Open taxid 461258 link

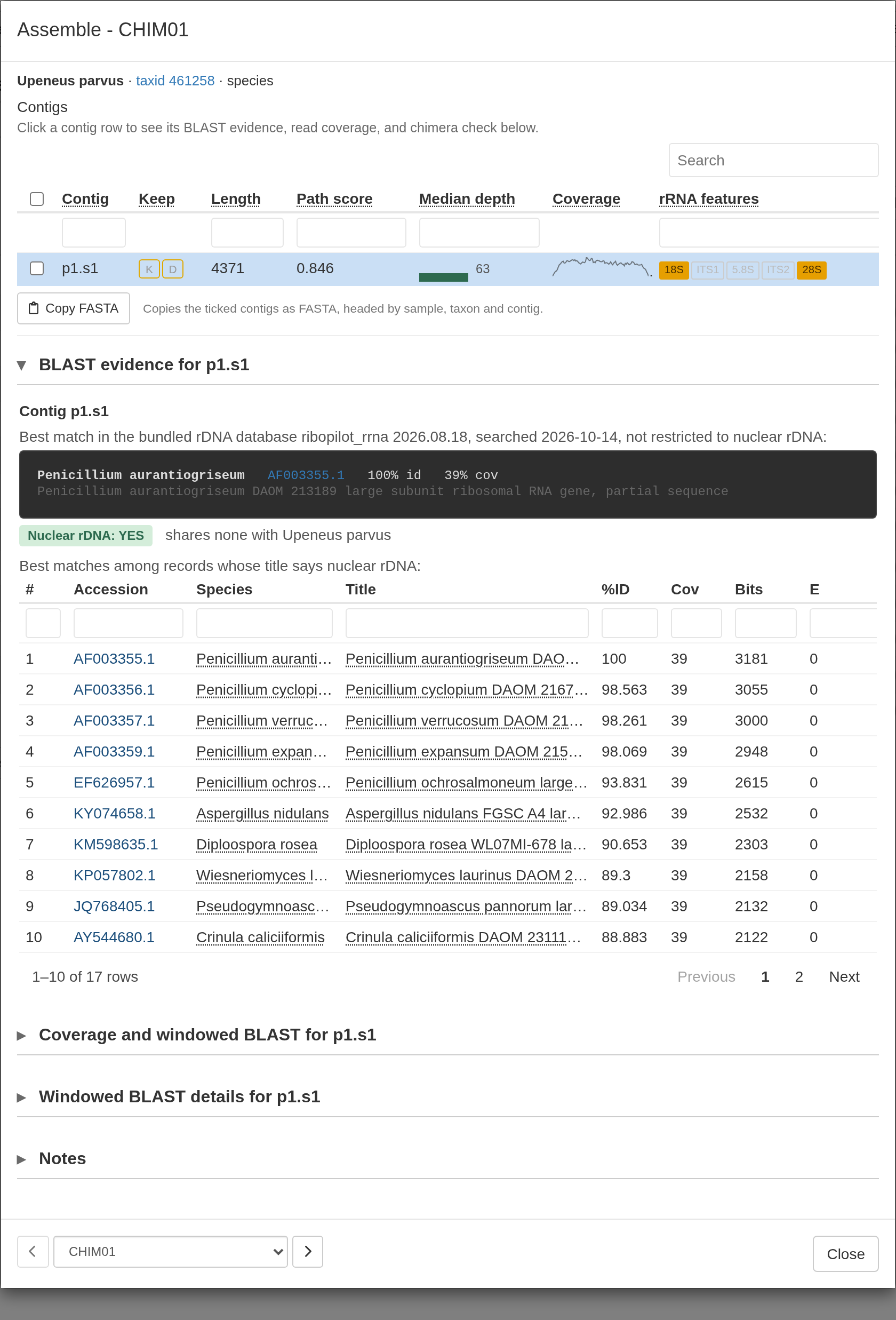[175, 81]
